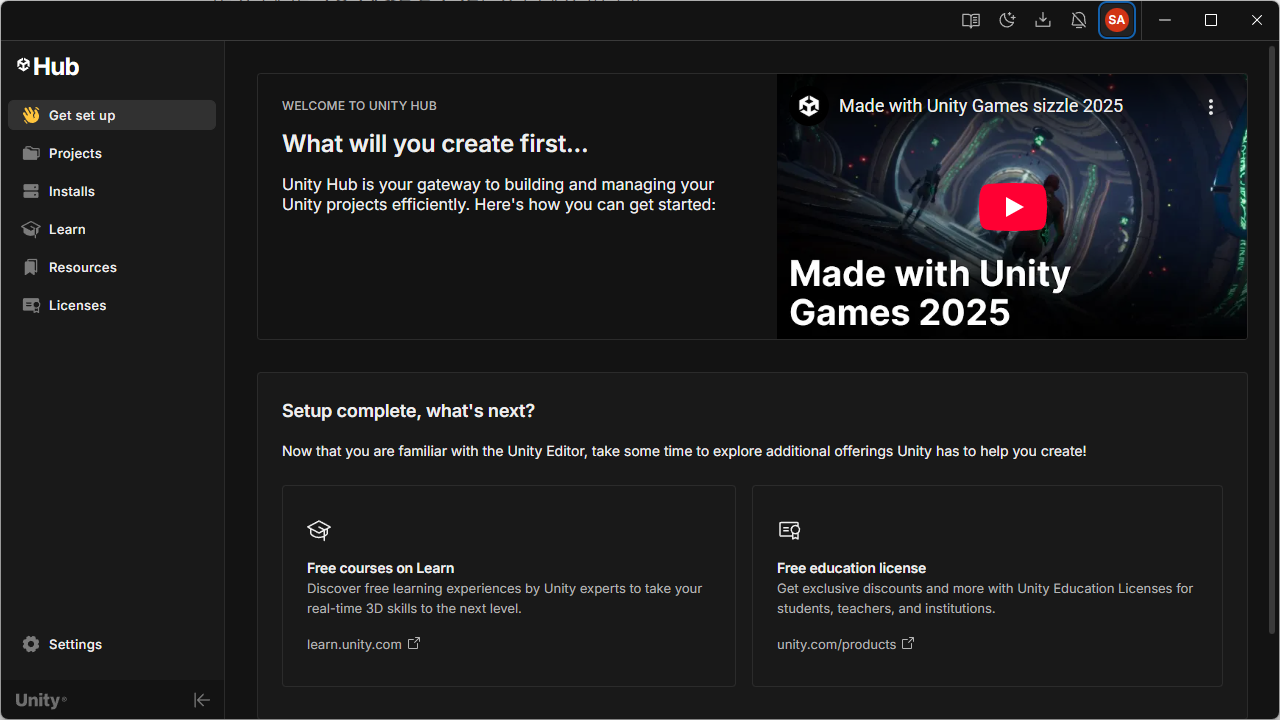
Task: Click the muted notifications bell icon
Action: (x=1079, y=20)
